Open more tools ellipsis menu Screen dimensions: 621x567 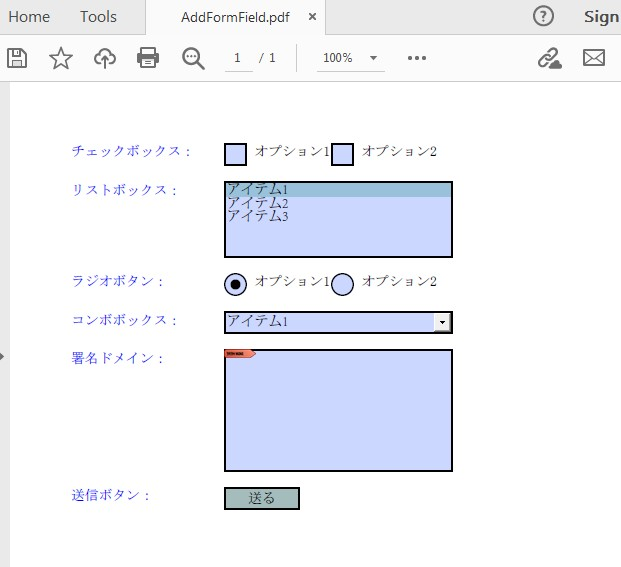point(417,58)
